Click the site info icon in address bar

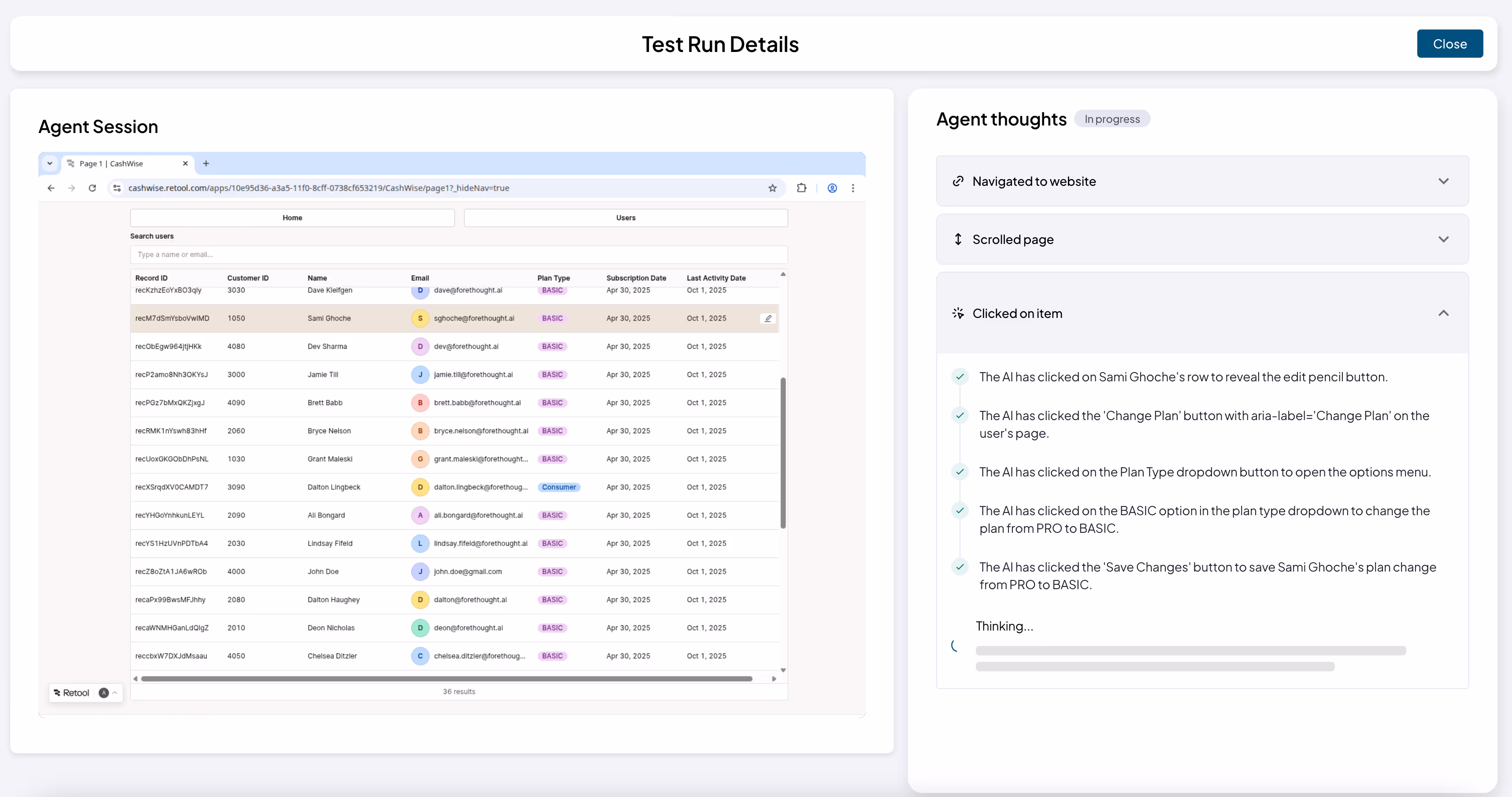[117, 188]
